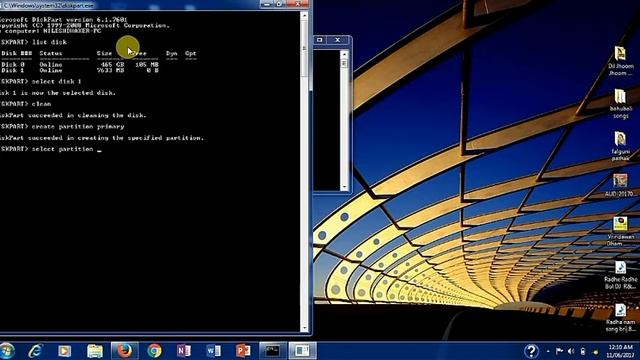This screenshot has height=360, width=640.
Task: Click the 'create partition primary' command text
Action: (x=78, y=127)
